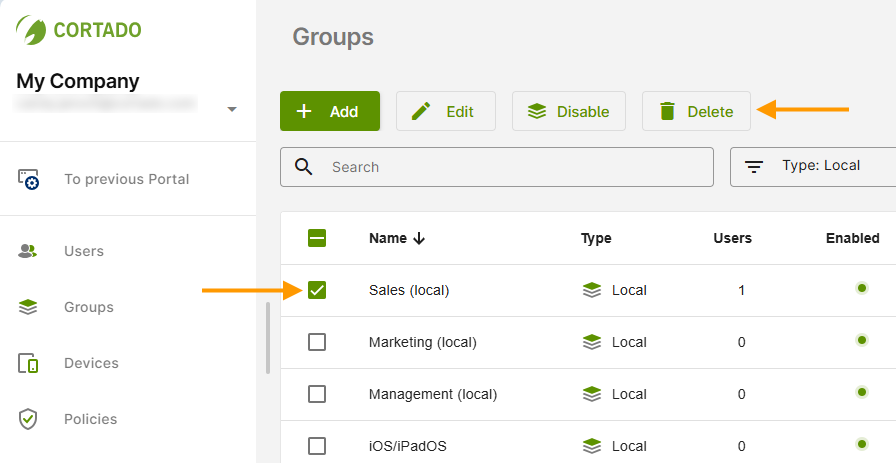Image resolution: width=896 pixels, height=463 pixels.
Task: Click the Local type icon for Management
Action: point(592,394)
